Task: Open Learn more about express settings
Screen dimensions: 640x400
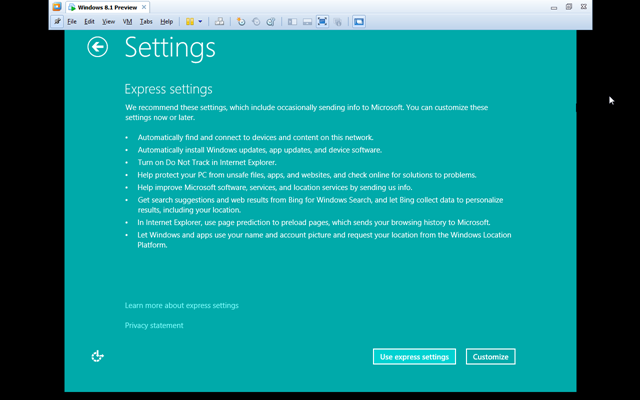Action: [182, 305]
